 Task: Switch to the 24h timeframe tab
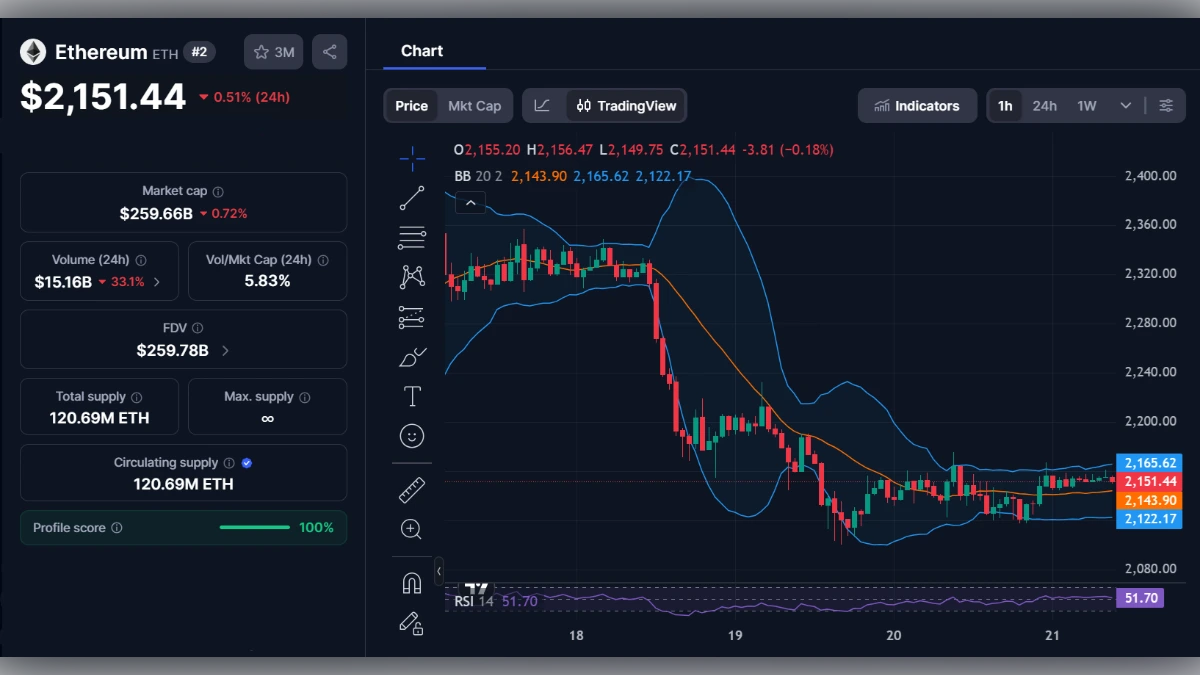[x=1044, y=105]
